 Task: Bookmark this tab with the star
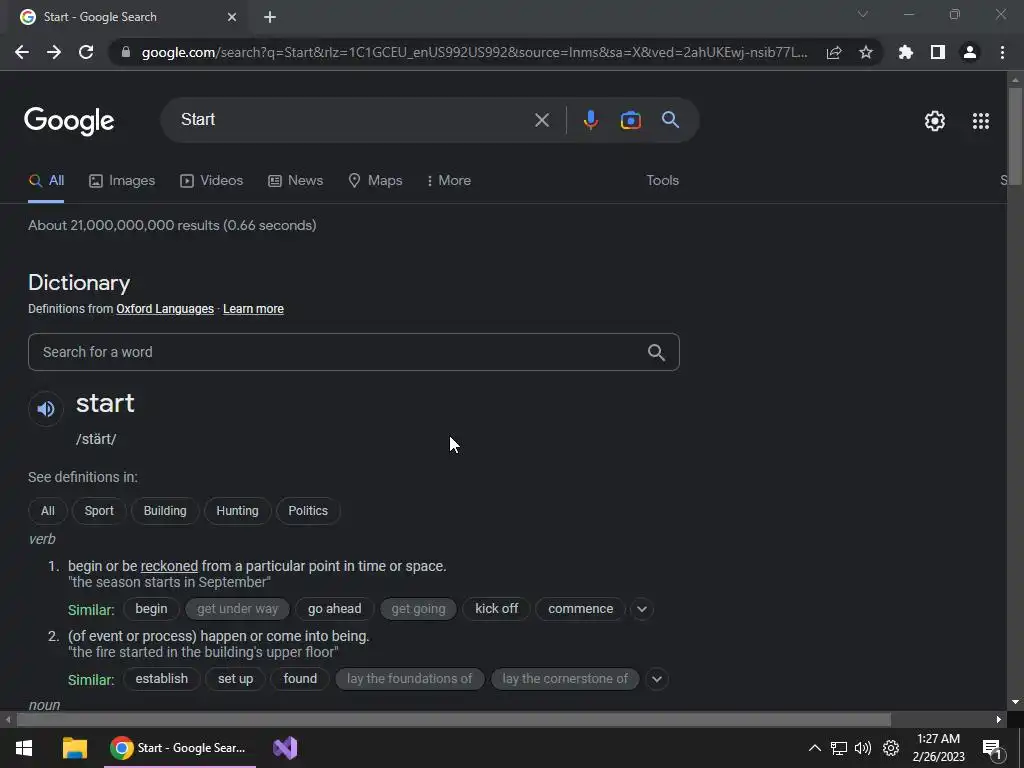click(866, 52)
